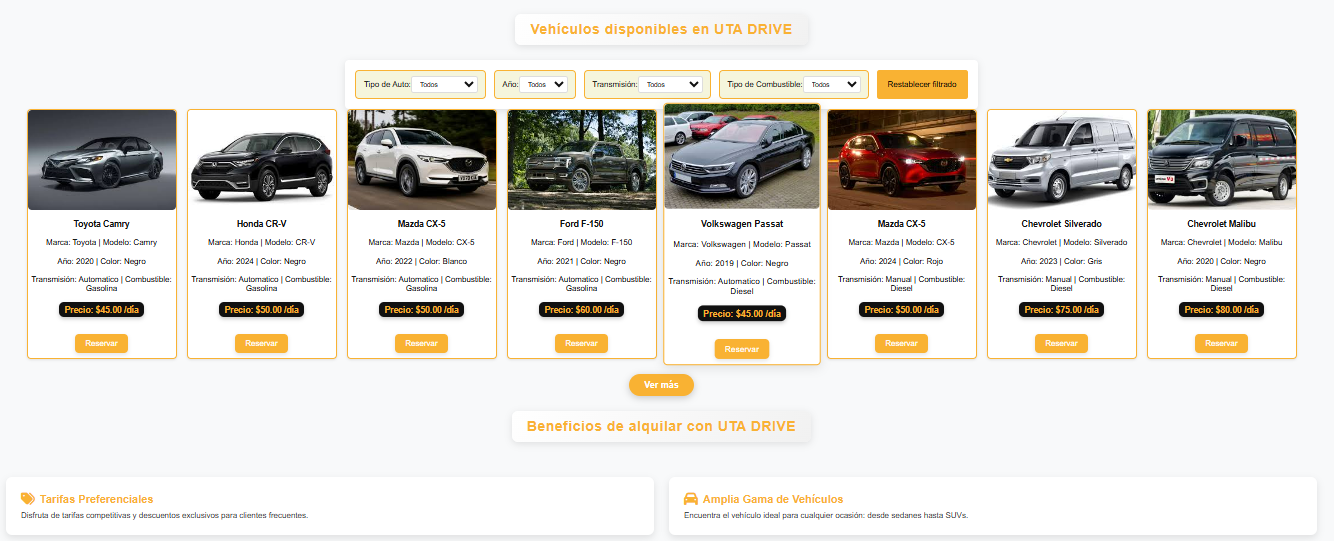Click Reservar on the Honda CR-V card
Viewport: 1334px width, 541px height.
(261, 343)
